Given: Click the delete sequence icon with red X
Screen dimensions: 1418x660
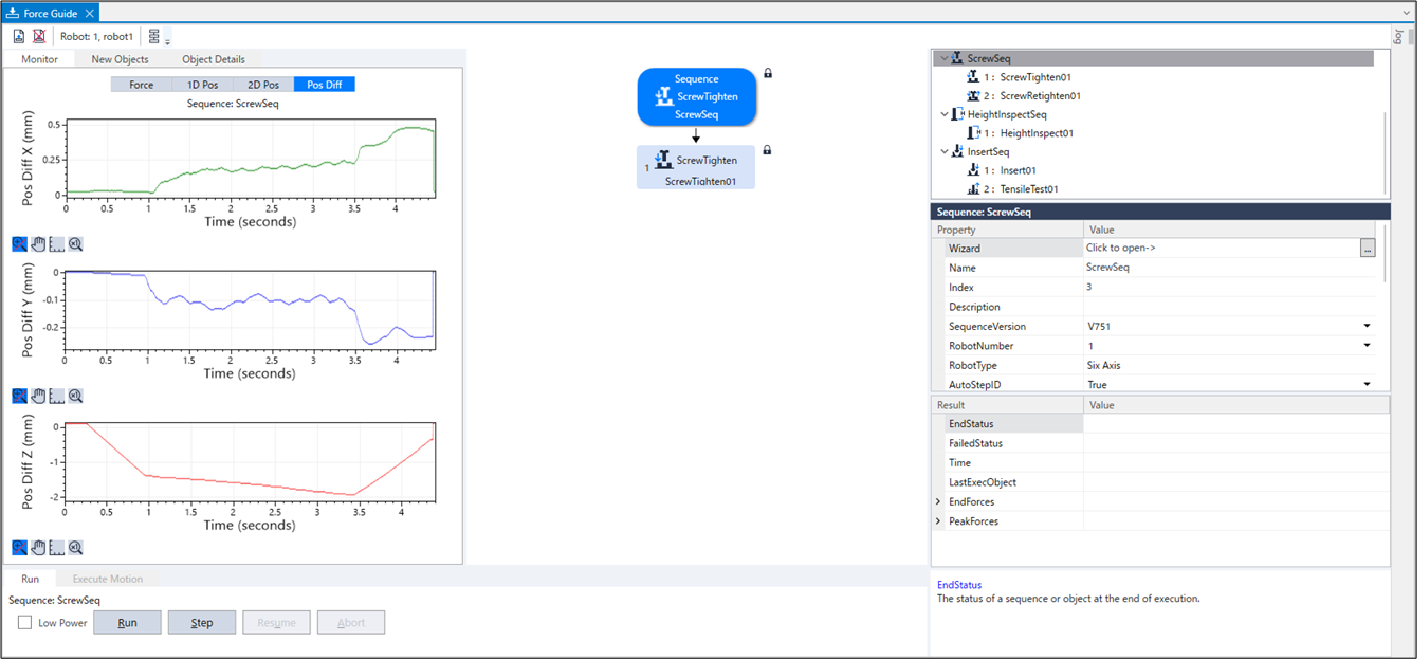Looking at the screenshot, I should pyautogui.click(x=39, y=36).
